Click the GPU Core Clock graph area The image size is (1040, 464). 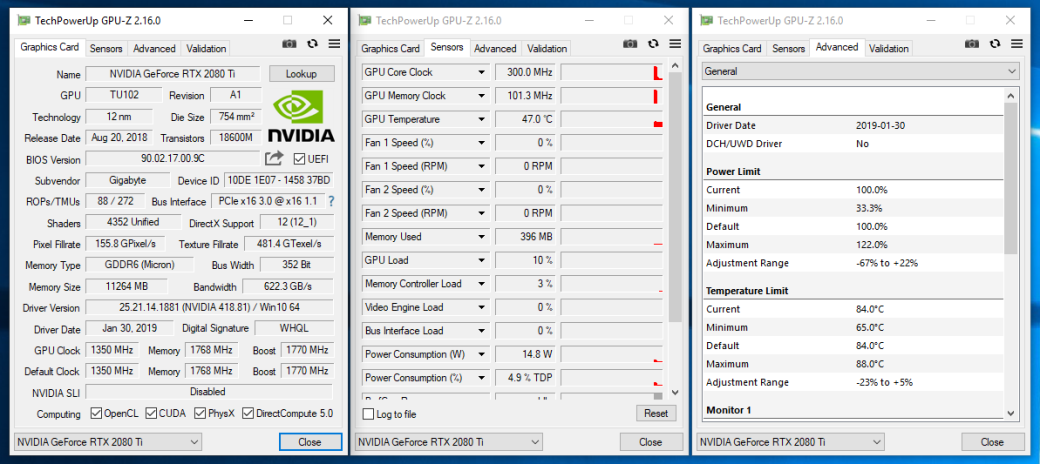(x=612, y=72)
